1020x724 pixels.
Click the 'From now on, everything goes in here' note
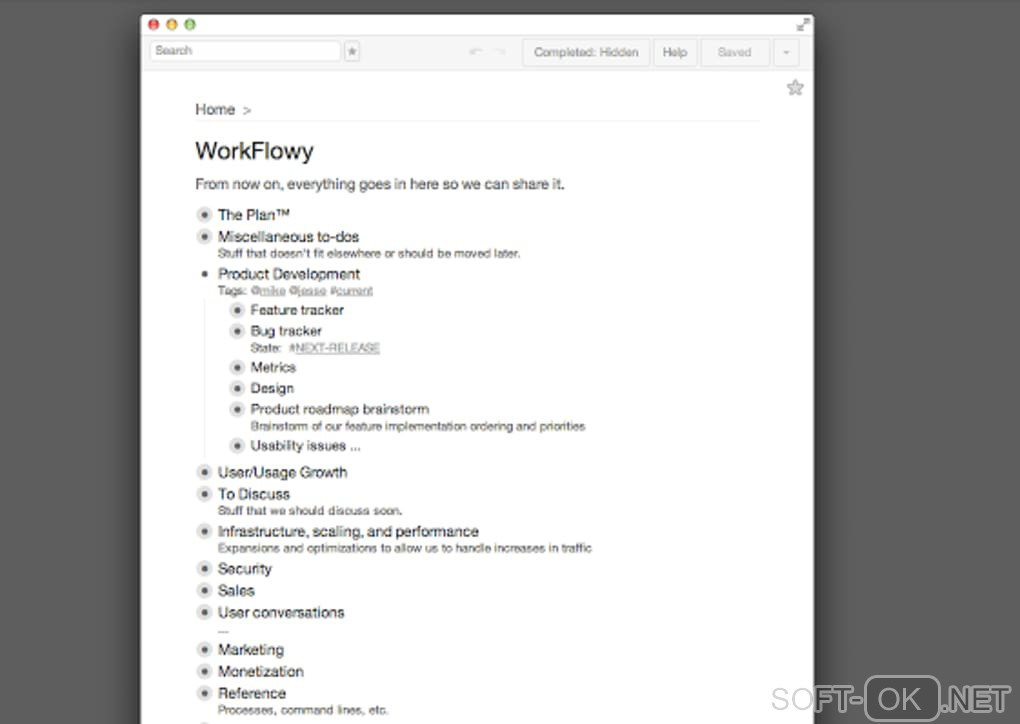380,184
